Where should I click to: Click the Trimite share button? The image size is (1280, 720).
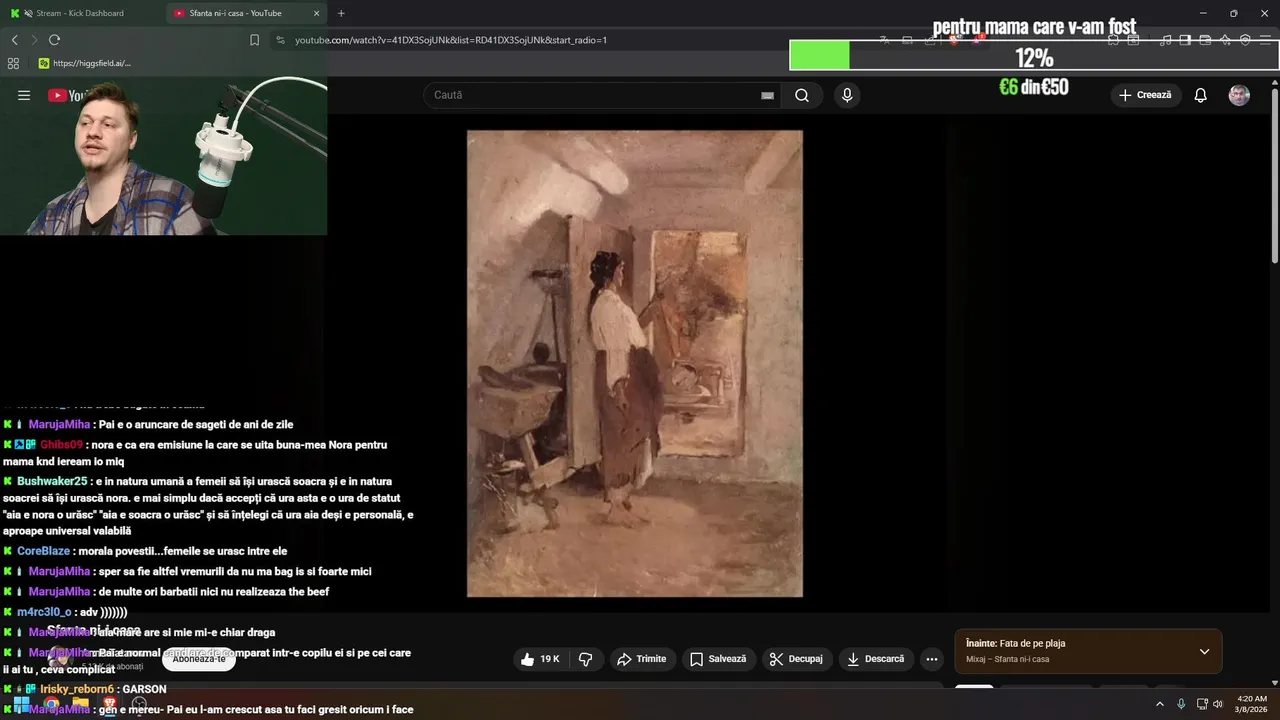(x=641, y=659)
